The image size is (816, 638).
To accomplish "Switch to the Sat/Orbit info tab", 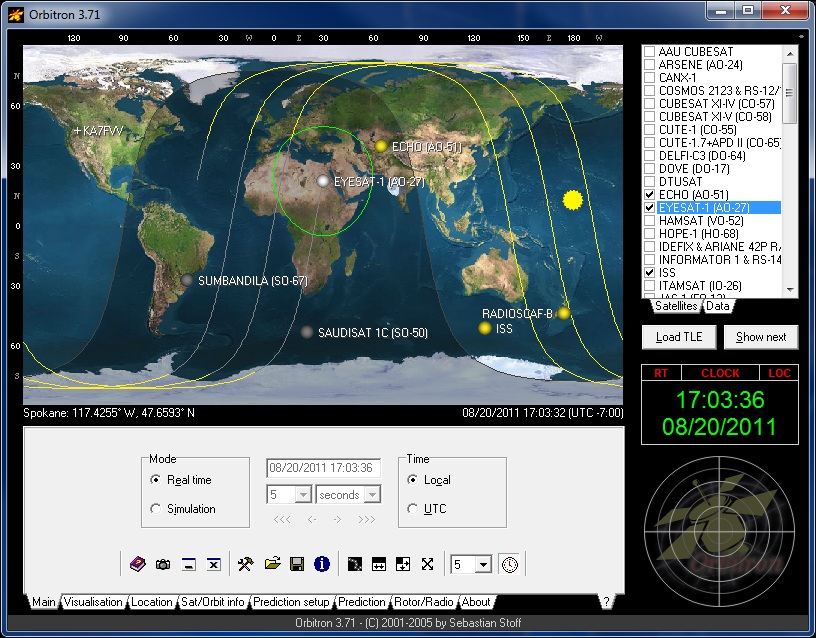I will click(x=213, y=602).
